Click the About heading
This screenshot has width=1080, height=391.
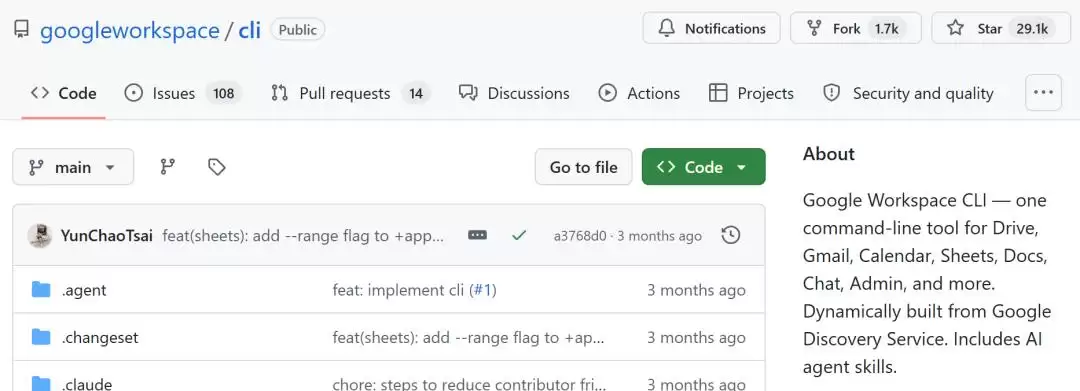point(829,154)
